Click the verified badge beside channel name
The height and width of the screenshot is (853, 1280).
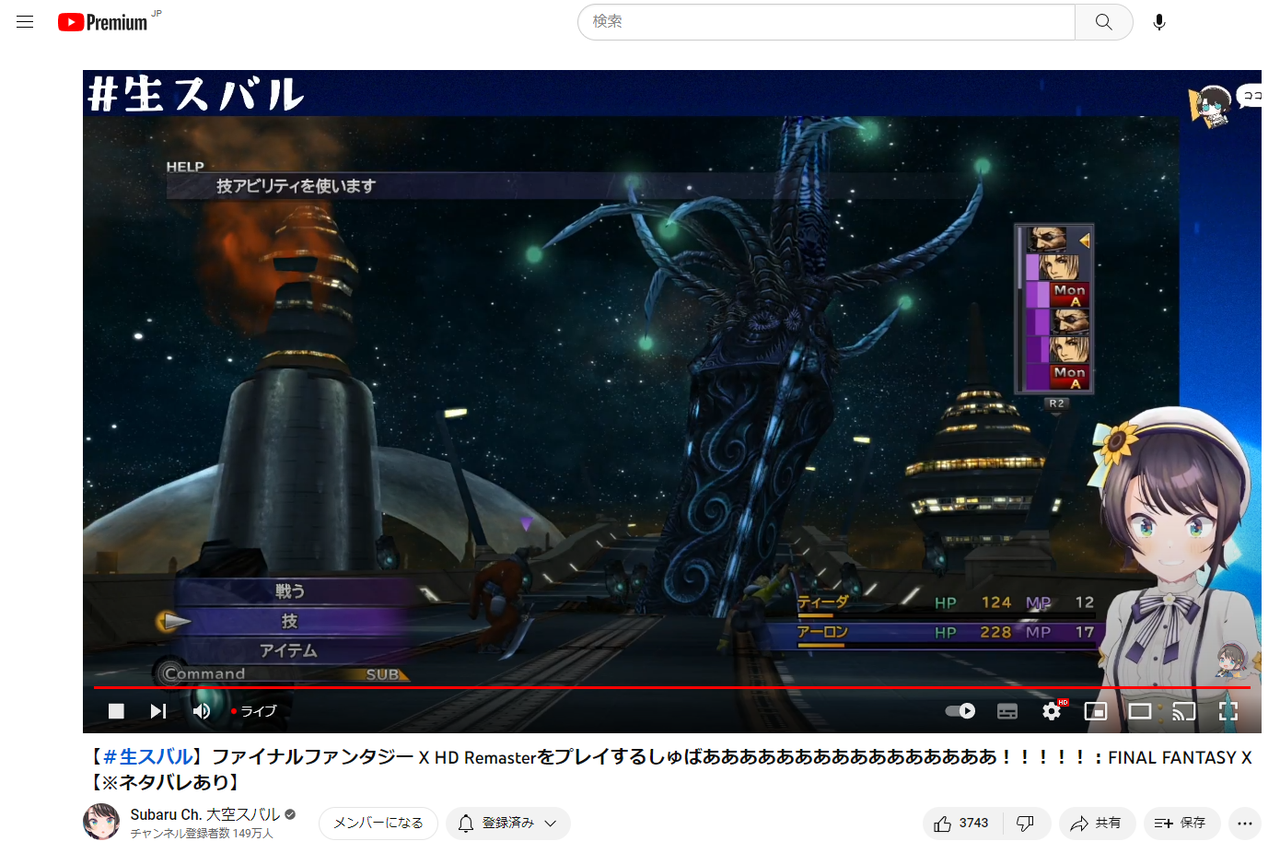(x=291, y=815)
